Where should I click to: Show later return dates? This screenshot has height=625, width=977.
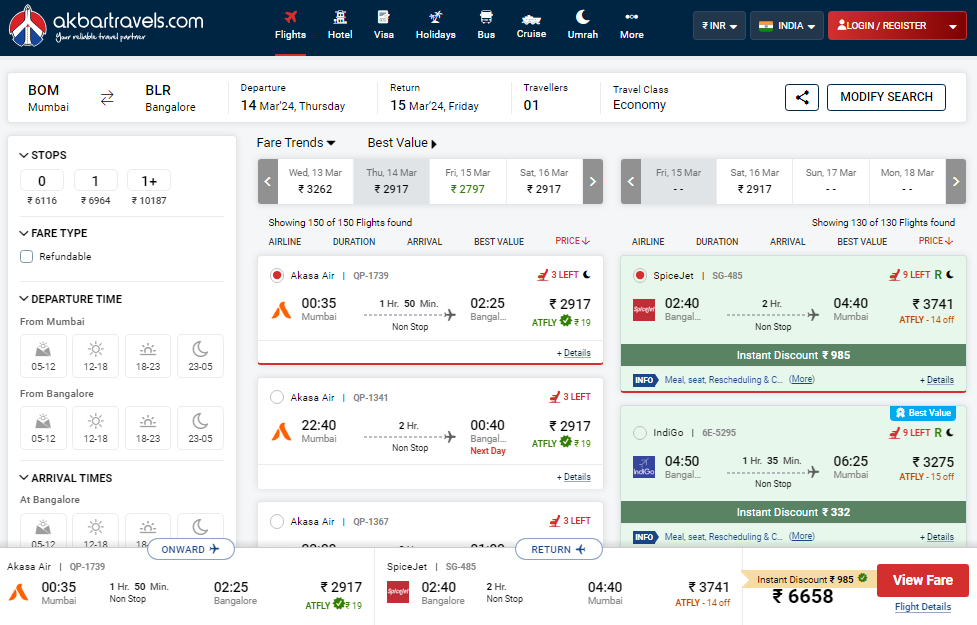pos(956,181)
